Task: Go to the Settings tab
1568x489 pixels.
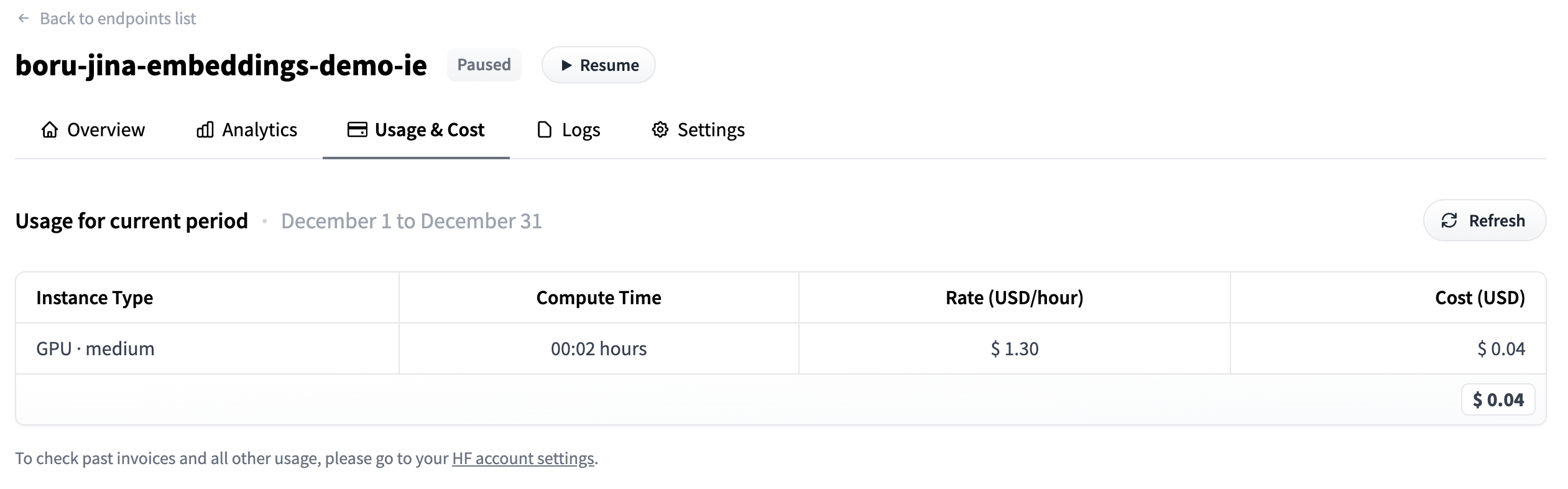Action: tap(711, 129)
